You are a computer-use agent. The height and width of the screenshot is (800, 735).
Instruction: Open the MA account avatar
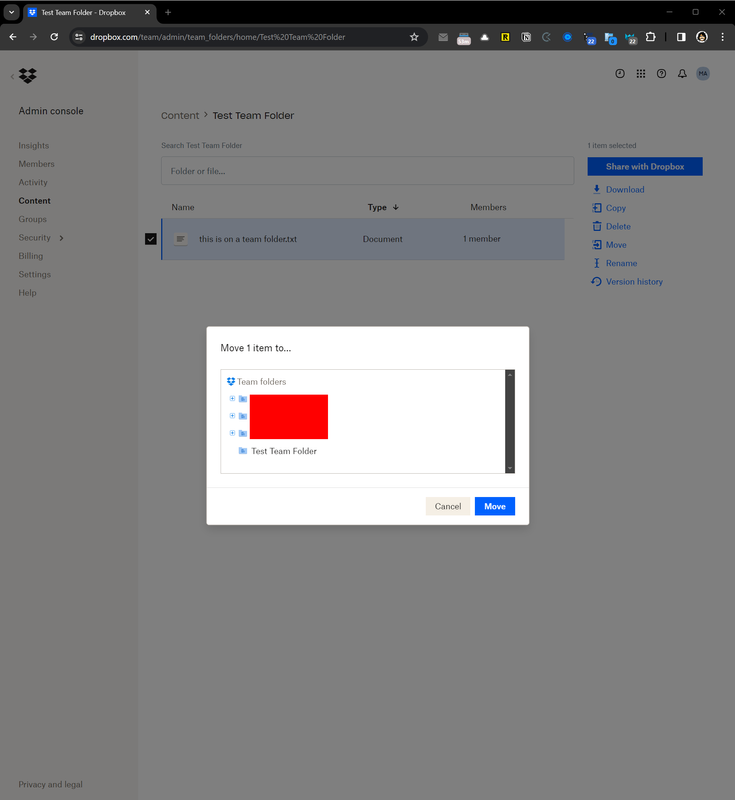click(x=703, y=73)
